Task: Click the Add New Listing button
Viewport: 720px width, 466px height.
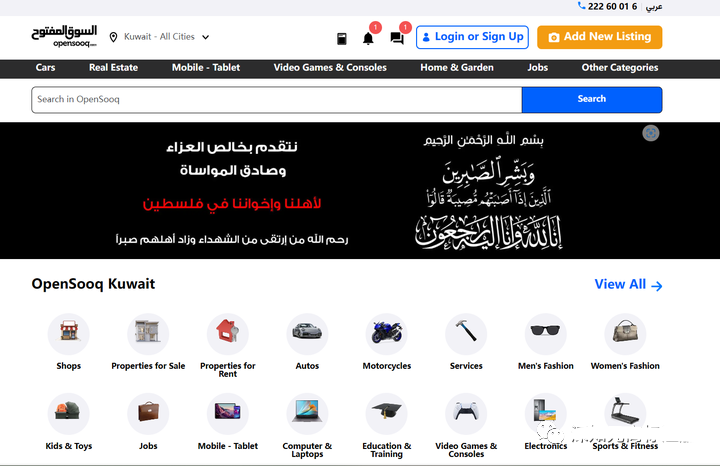Action: (x=600, y=37)
